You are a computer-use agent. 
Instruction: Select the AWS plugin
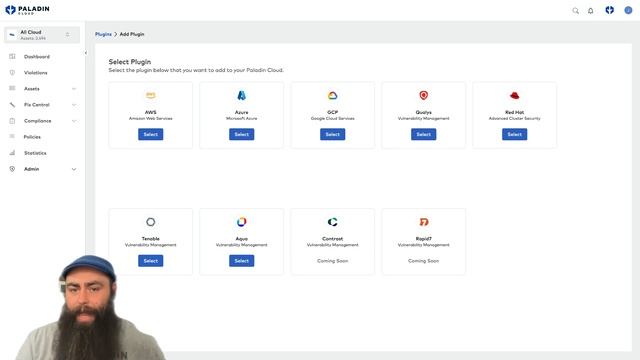(151, 134)
